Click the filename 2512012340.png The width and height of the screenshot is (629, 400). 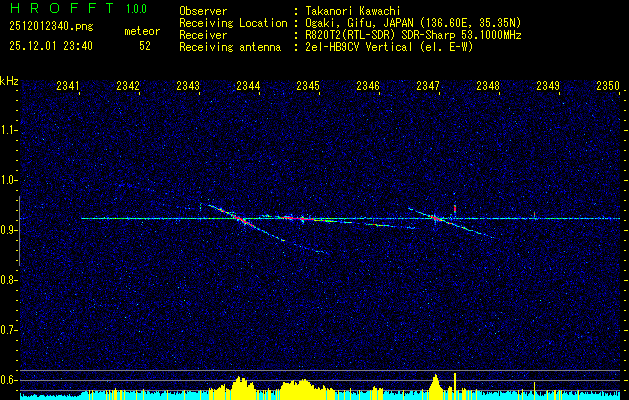point(51,27)
